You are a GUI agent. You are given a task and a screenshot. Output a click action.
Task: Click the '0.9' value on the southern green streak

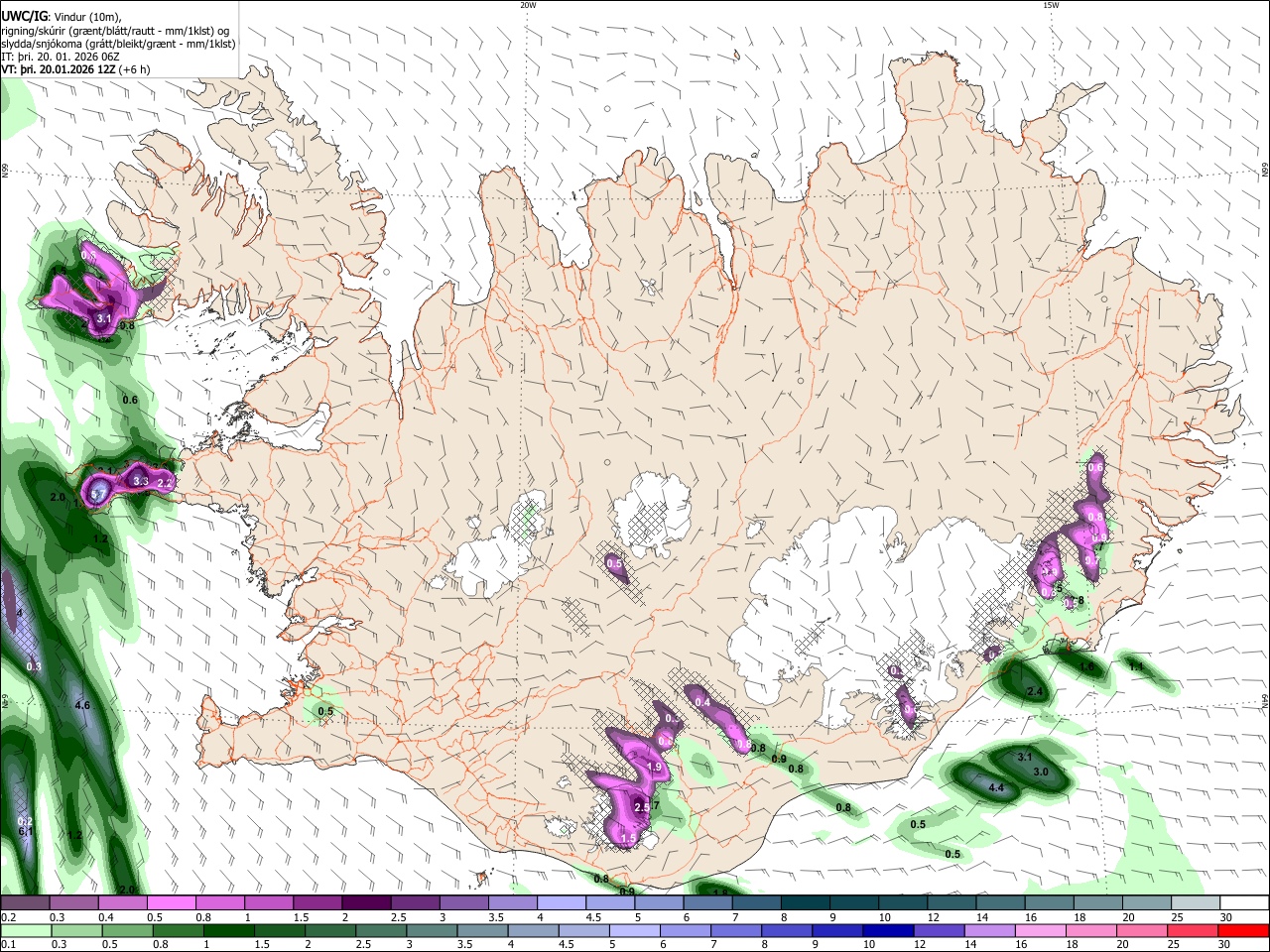point(779,759)
